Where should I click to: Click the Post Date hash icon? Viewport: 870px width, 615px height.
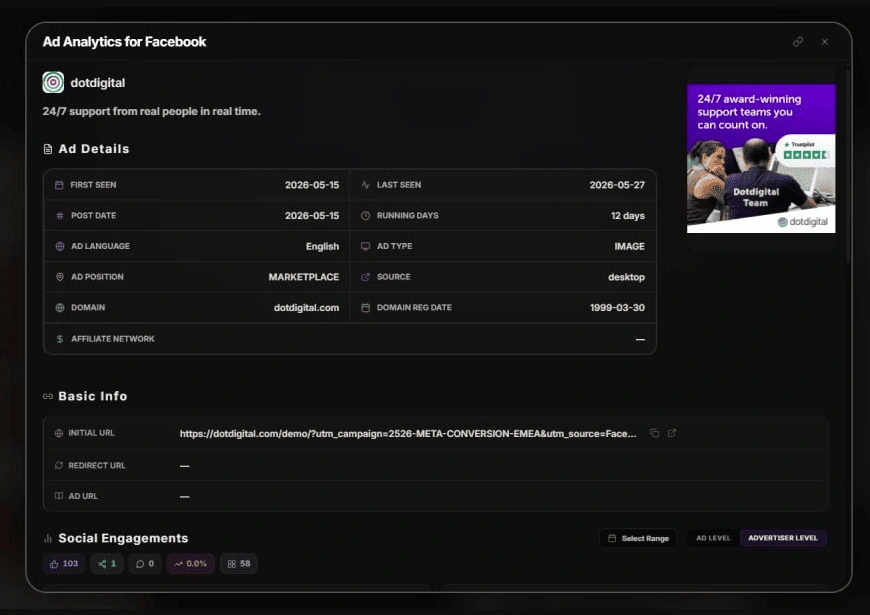60,215
